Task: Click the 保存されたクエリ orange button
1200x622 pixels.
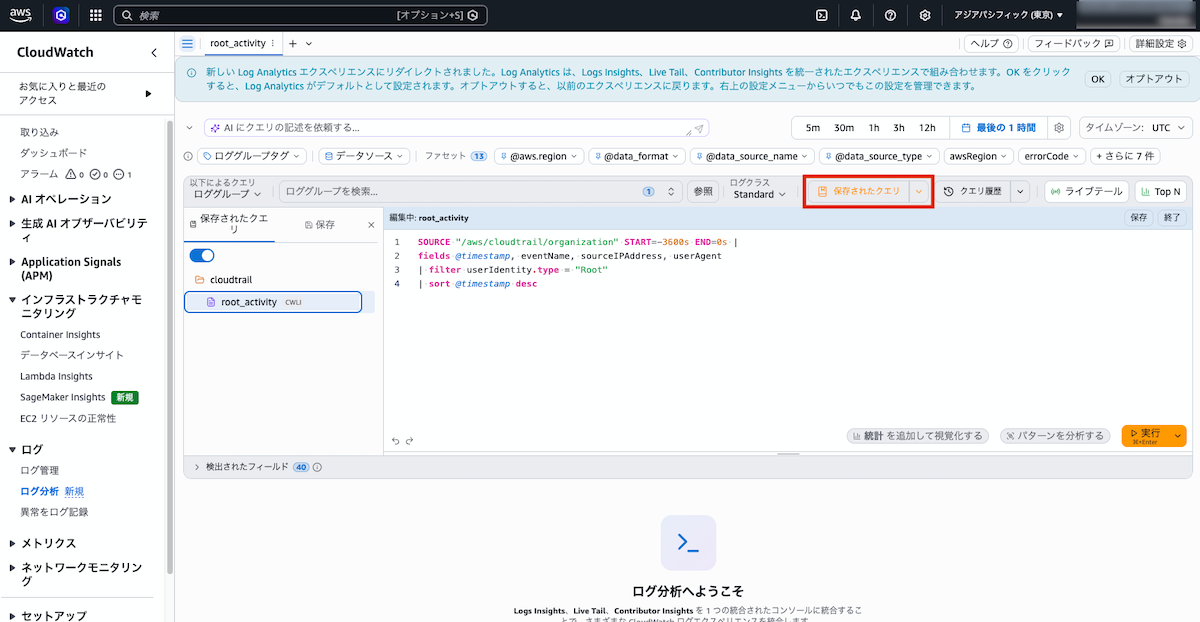Action: 858,191
